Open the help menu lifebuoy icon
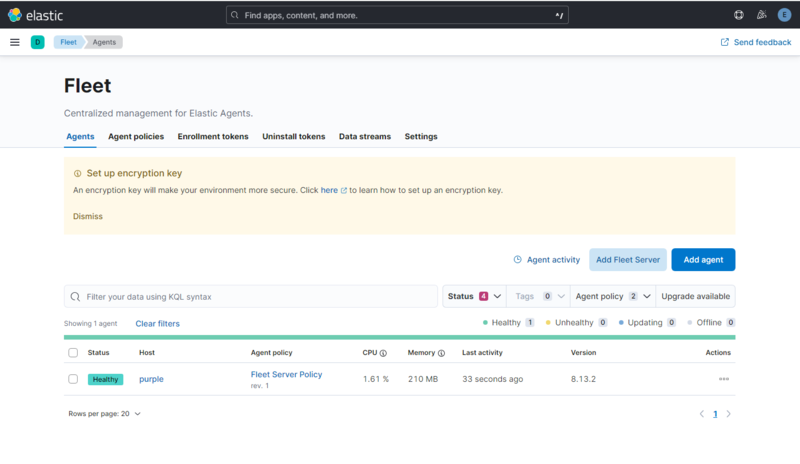This screenshot has height=464, width=800. point(739,15)
